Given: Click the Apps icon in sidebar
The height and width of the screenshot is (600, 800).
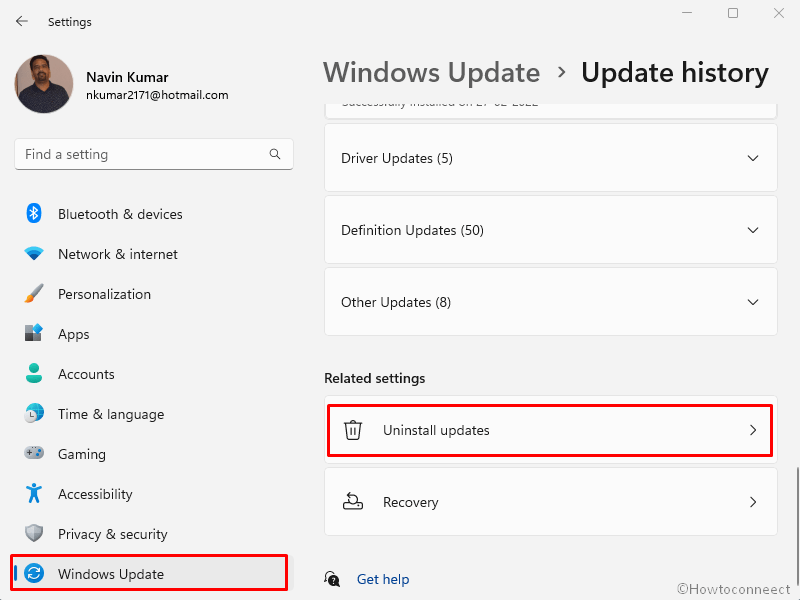Looking at the screenshot, I should 34,333.
